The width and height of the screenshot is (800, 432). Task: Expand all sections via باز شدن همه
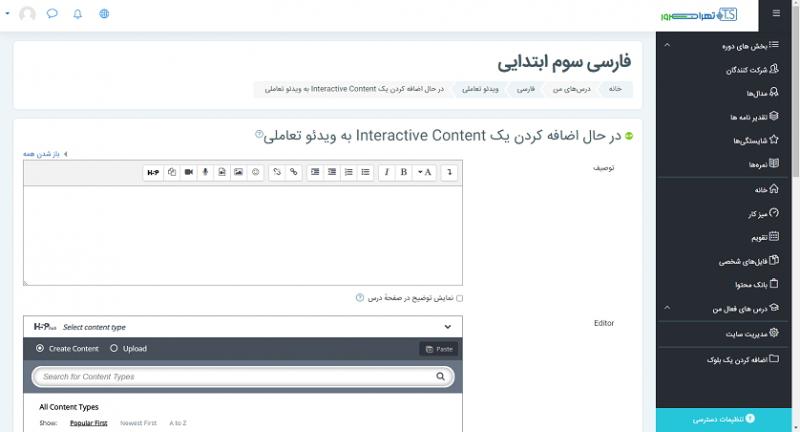pyautogui.click(x=41, y=154)
